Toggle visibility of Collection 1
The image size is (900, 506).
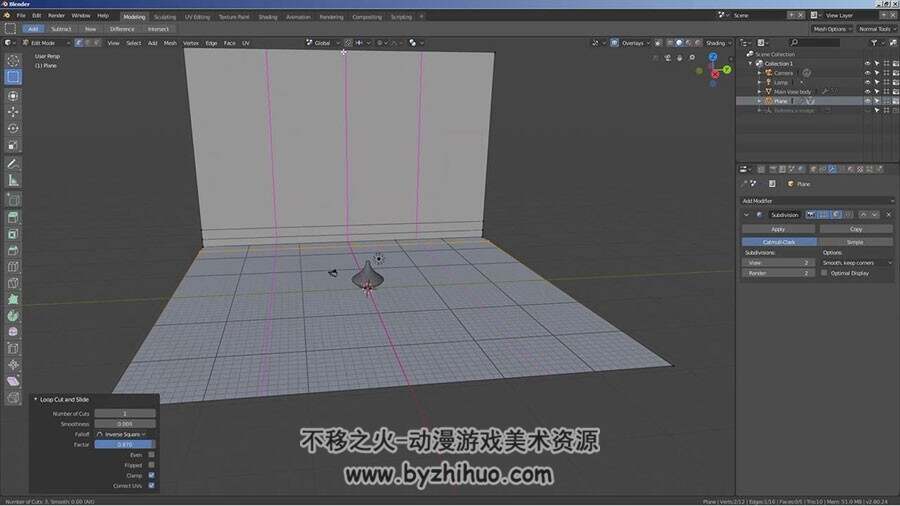coord(867,64)
